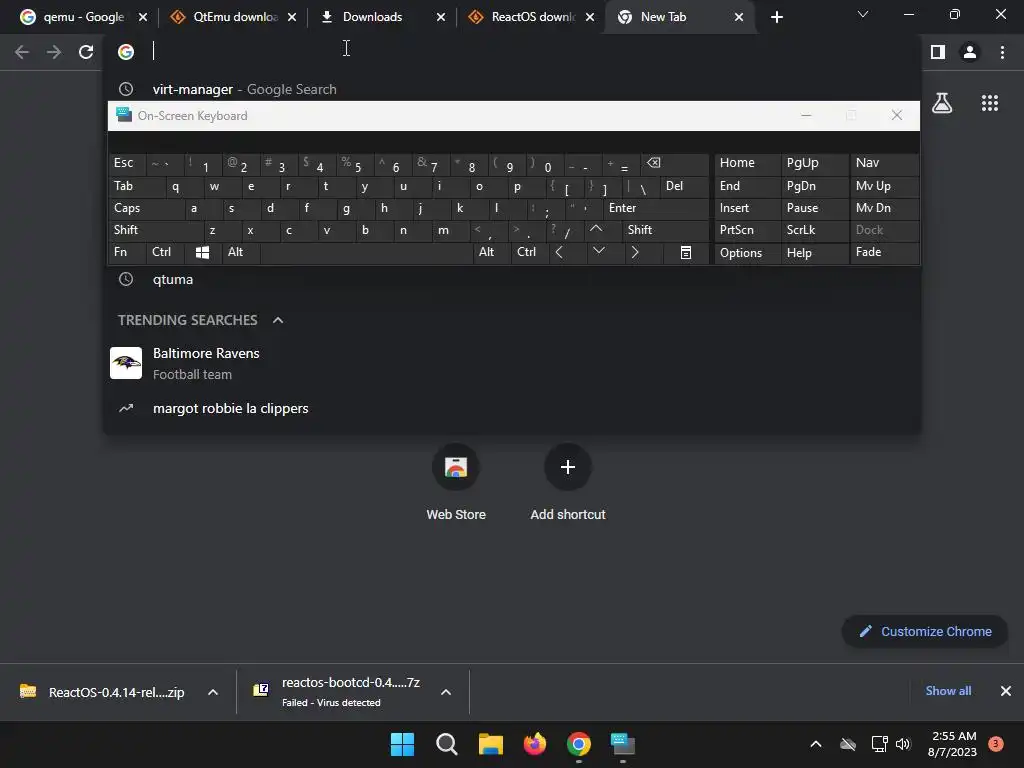The height and width of the screenshot is (768, 1024).
Task: Open the Windows Start menu
Action: (x=402, y=744)
